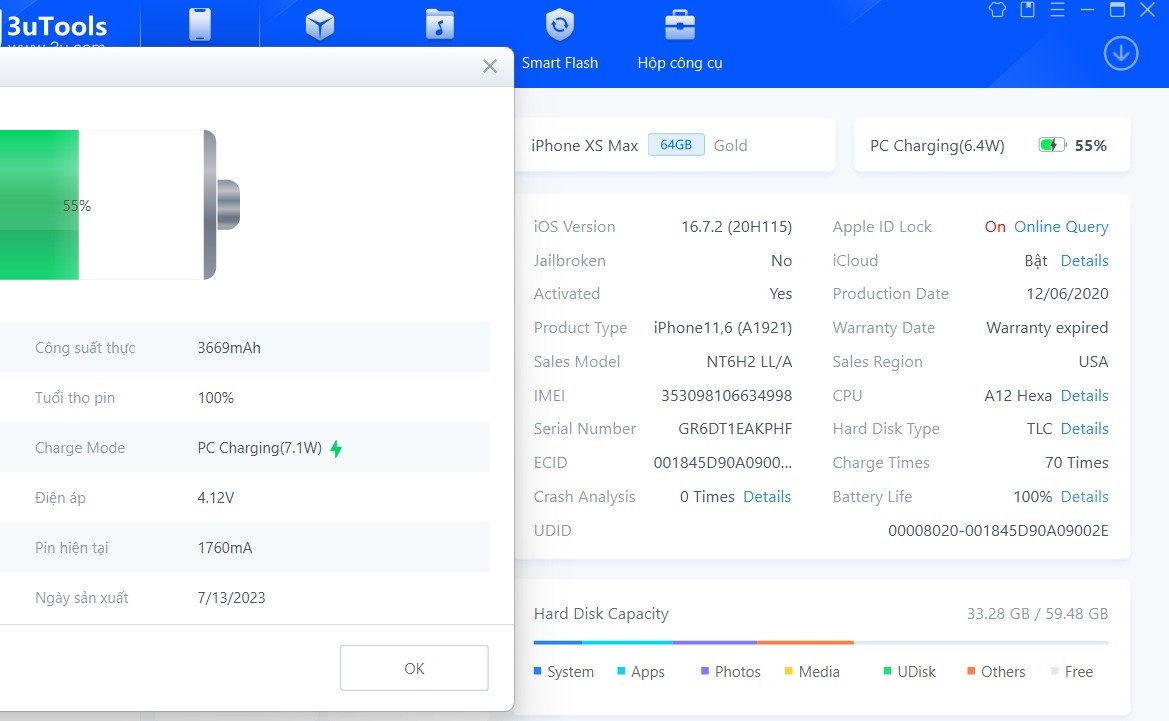Open the Hộp công cụ toolbox tab
This screenshot has width=1169, height=721.
point(680,39)
